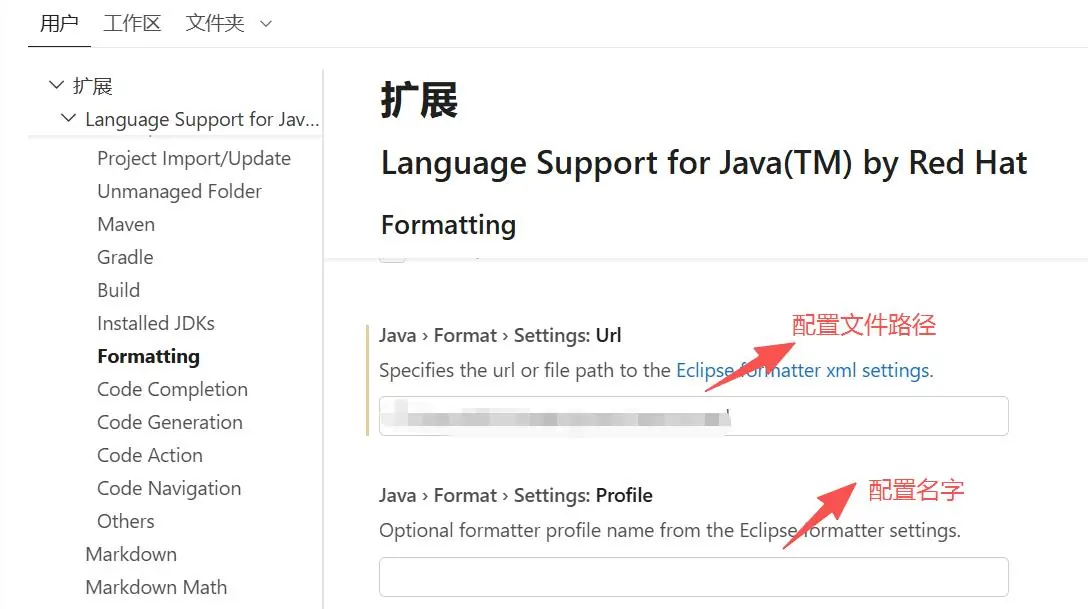Click the Formatting section heading
1088x609 pixels.
448,225
